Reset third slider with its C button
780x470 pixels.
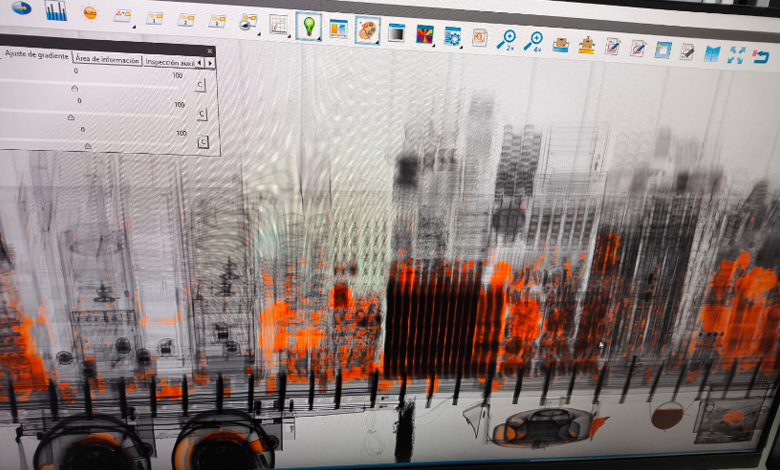pyautogui.click(x=203, y=142)
